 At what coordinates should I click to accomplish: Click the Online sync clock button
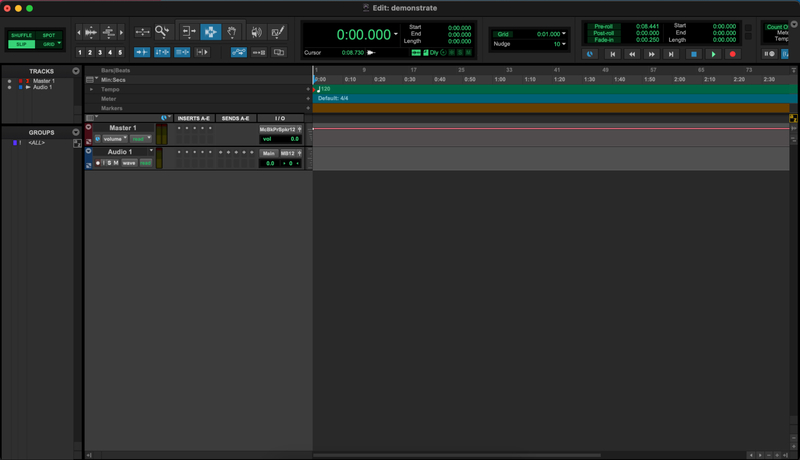(x=590, y=54)
